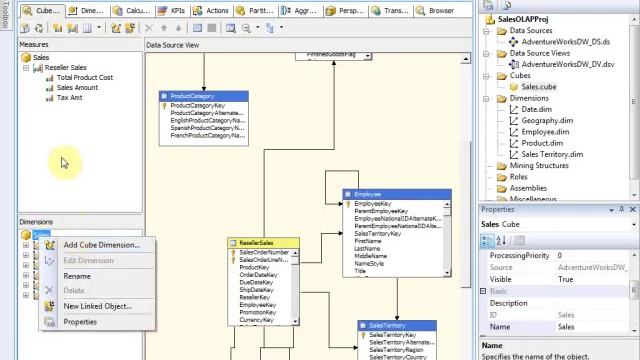The width and height of the screenshot is (640, 360).
Task: Choose Rename from the context menu
Action: point(77,276)
